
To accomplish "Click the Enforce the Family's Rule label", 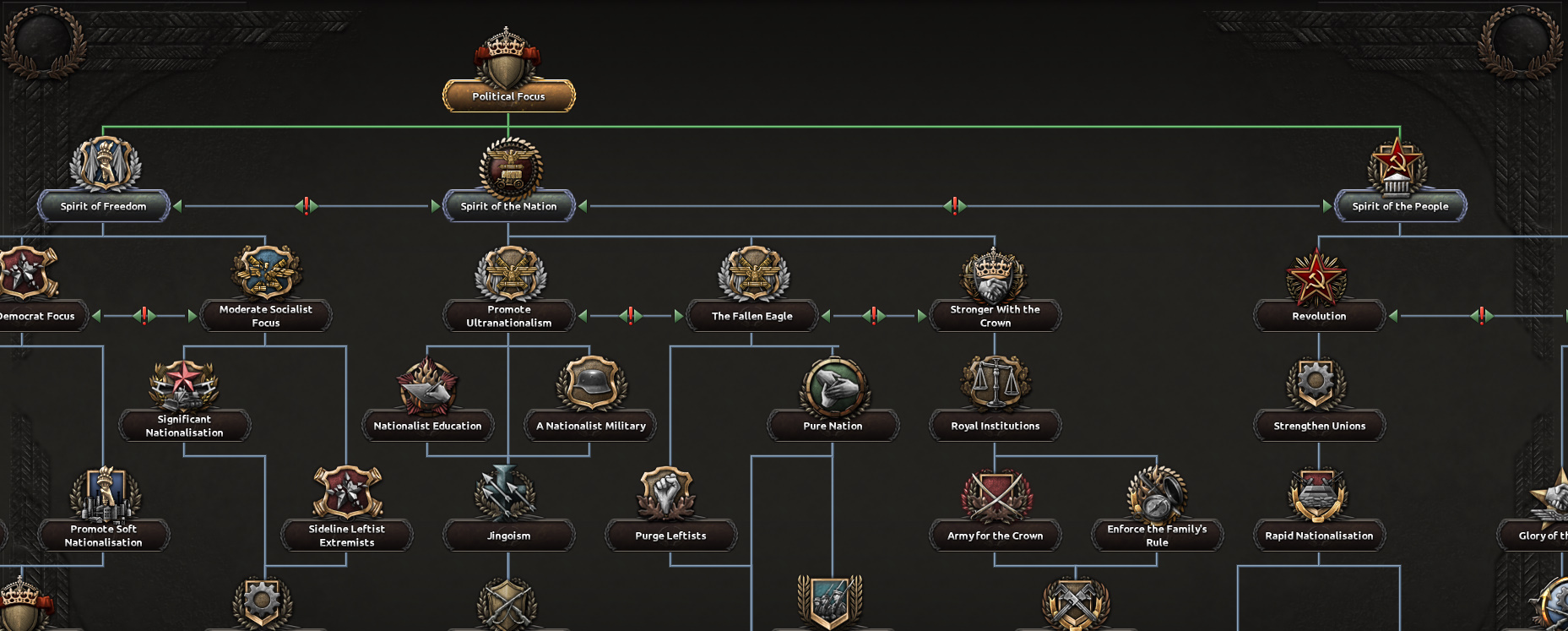I will click(1157, 536).
